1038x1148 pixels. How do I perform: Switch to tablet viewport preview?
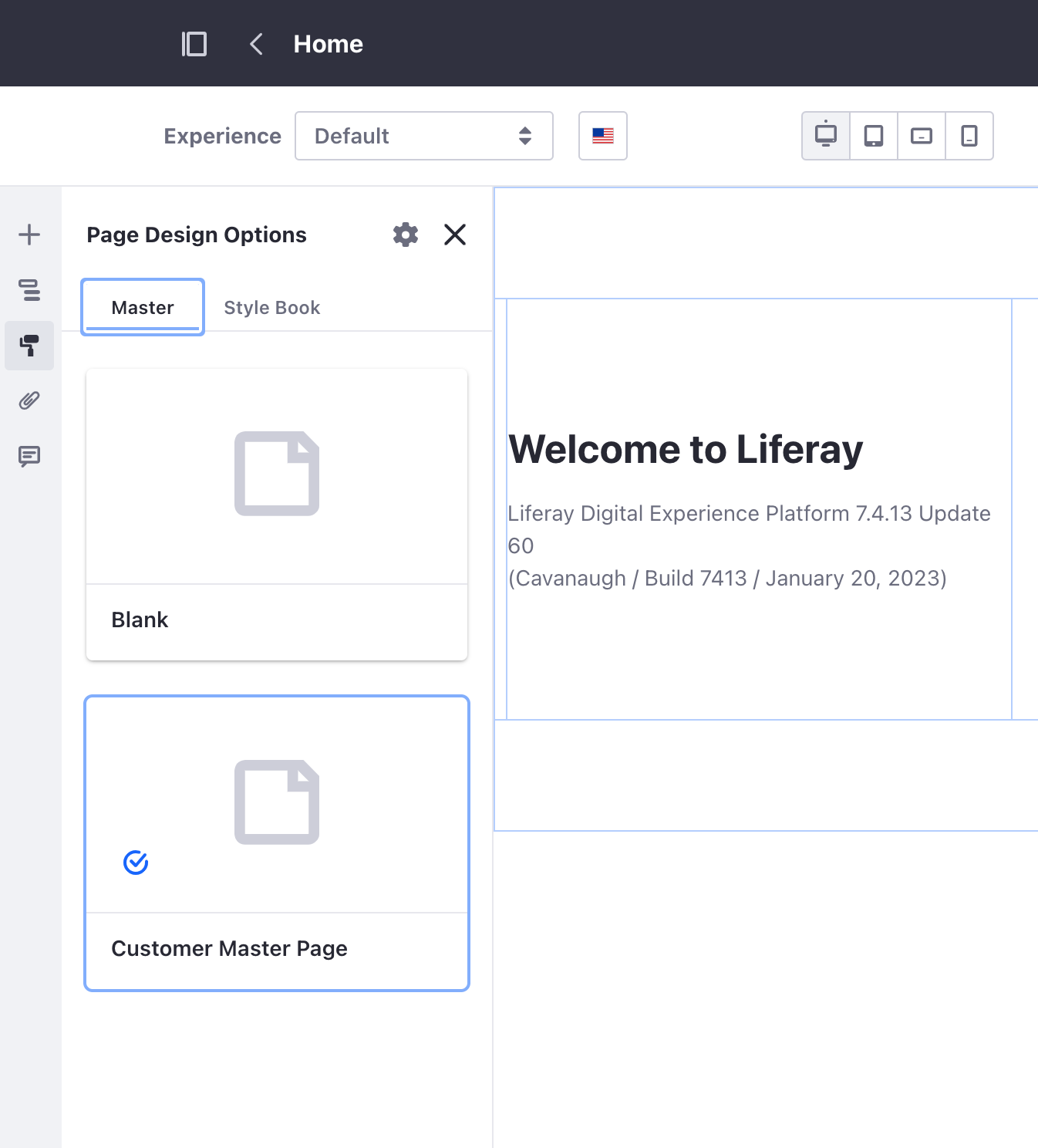click(x=874, y=136)
